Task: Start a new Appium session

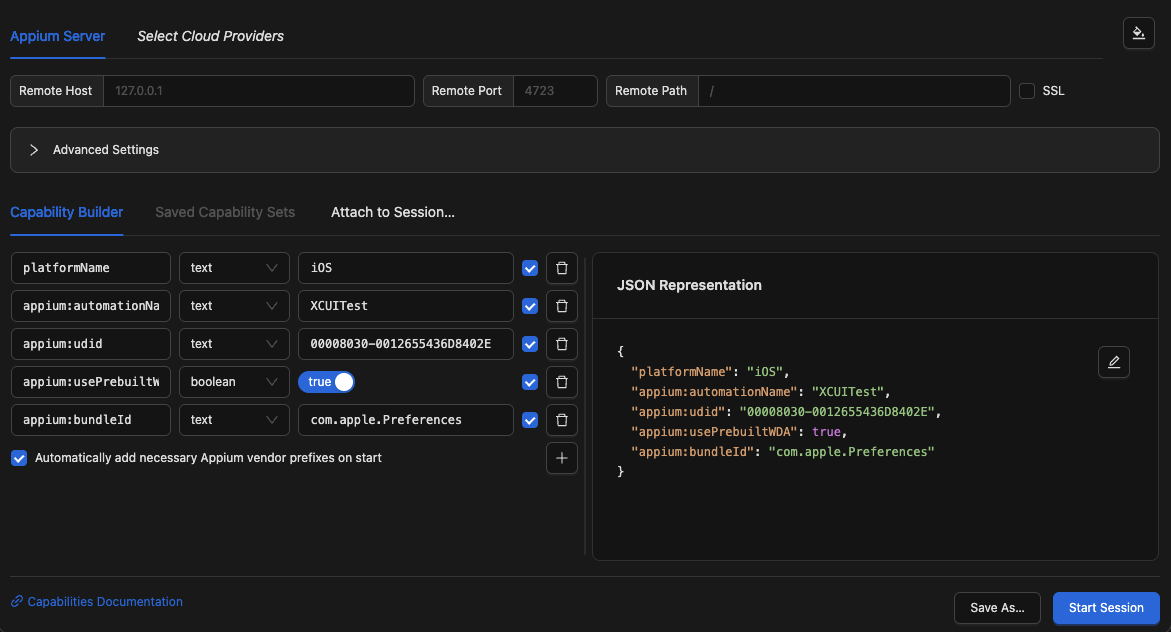Action: (1106, 607)
